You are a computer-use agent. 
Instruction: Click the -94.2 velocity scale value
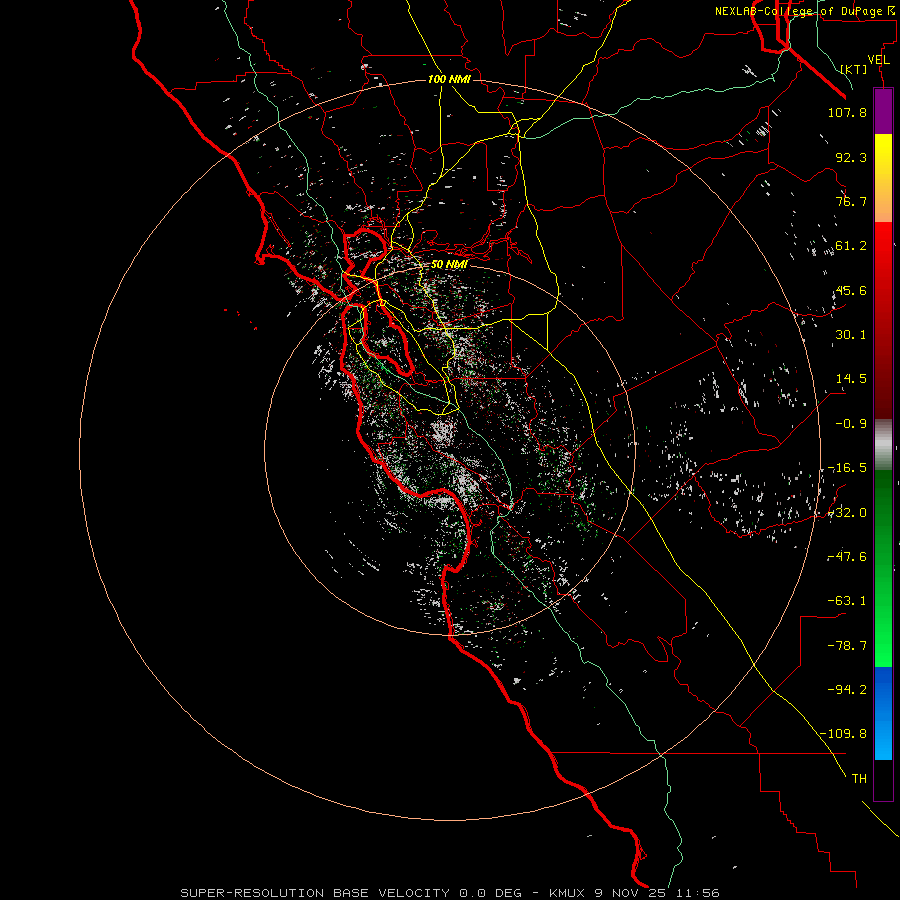(847, 690)
